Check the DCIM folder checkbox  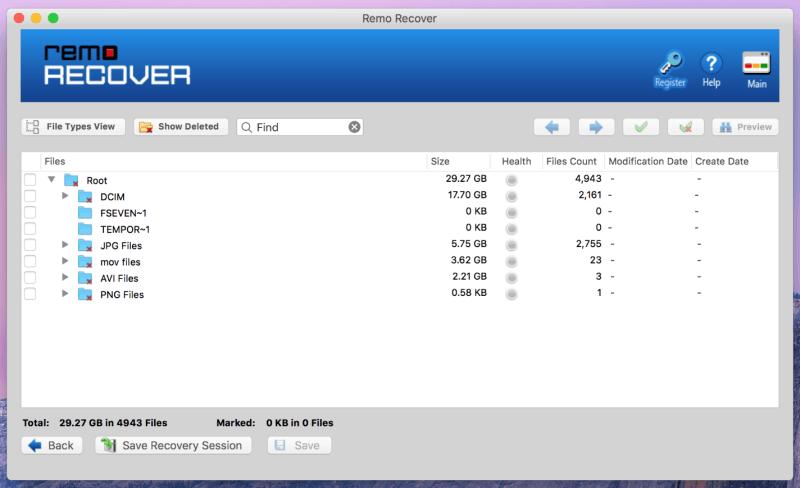tap(30, 196)
